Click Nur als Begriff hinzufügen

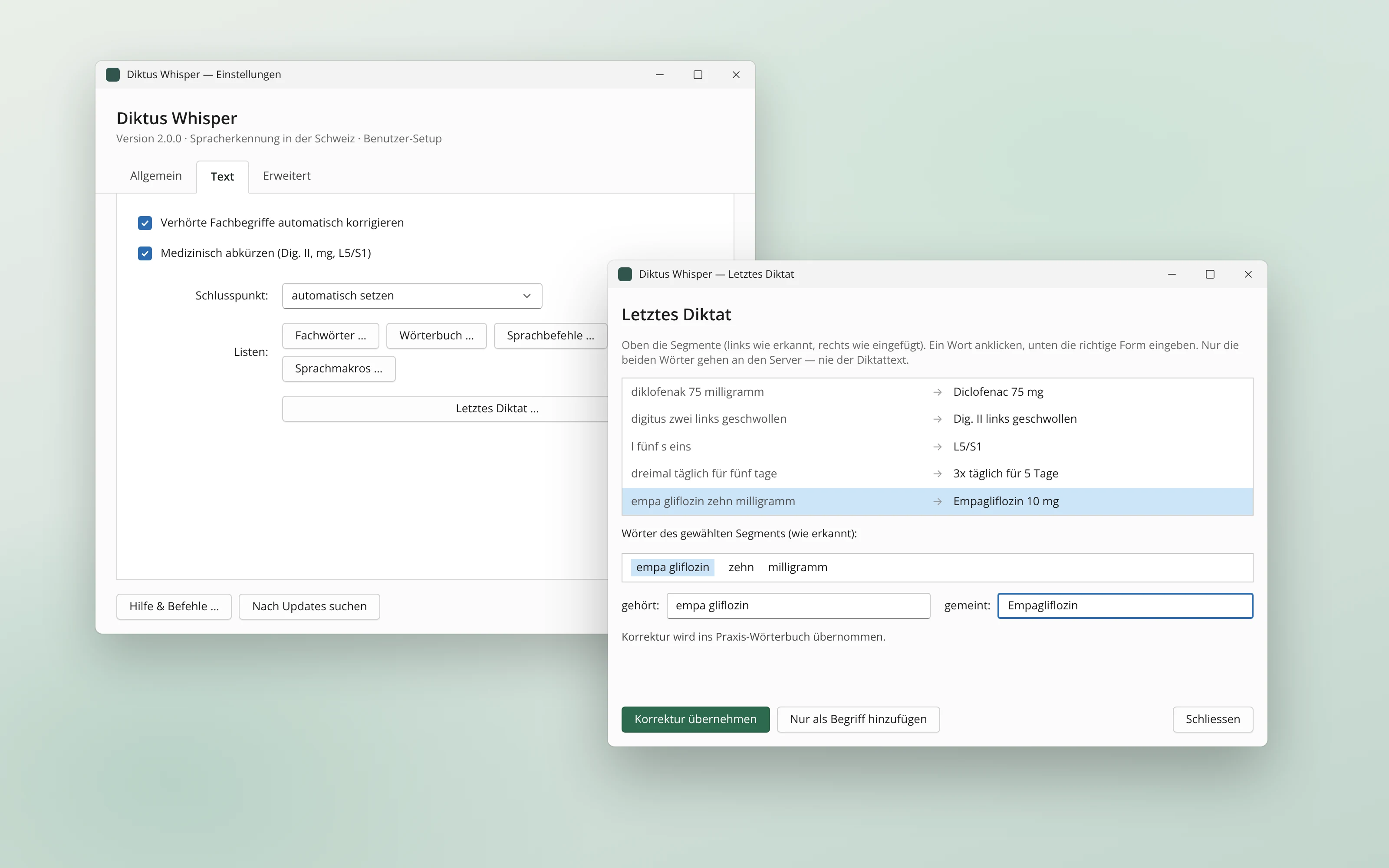(x=858, y=719)
